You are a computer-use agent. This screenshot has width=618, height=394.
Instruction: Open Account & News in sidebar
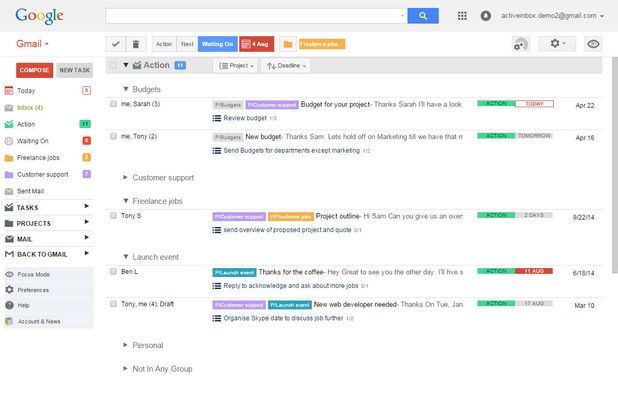(39, 322)
